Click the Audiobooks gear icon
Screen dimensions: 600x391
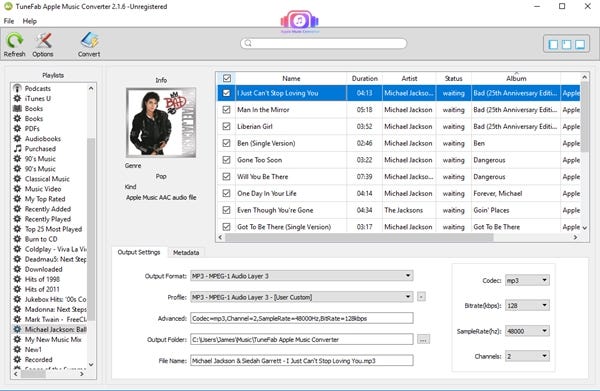[17, 138]
